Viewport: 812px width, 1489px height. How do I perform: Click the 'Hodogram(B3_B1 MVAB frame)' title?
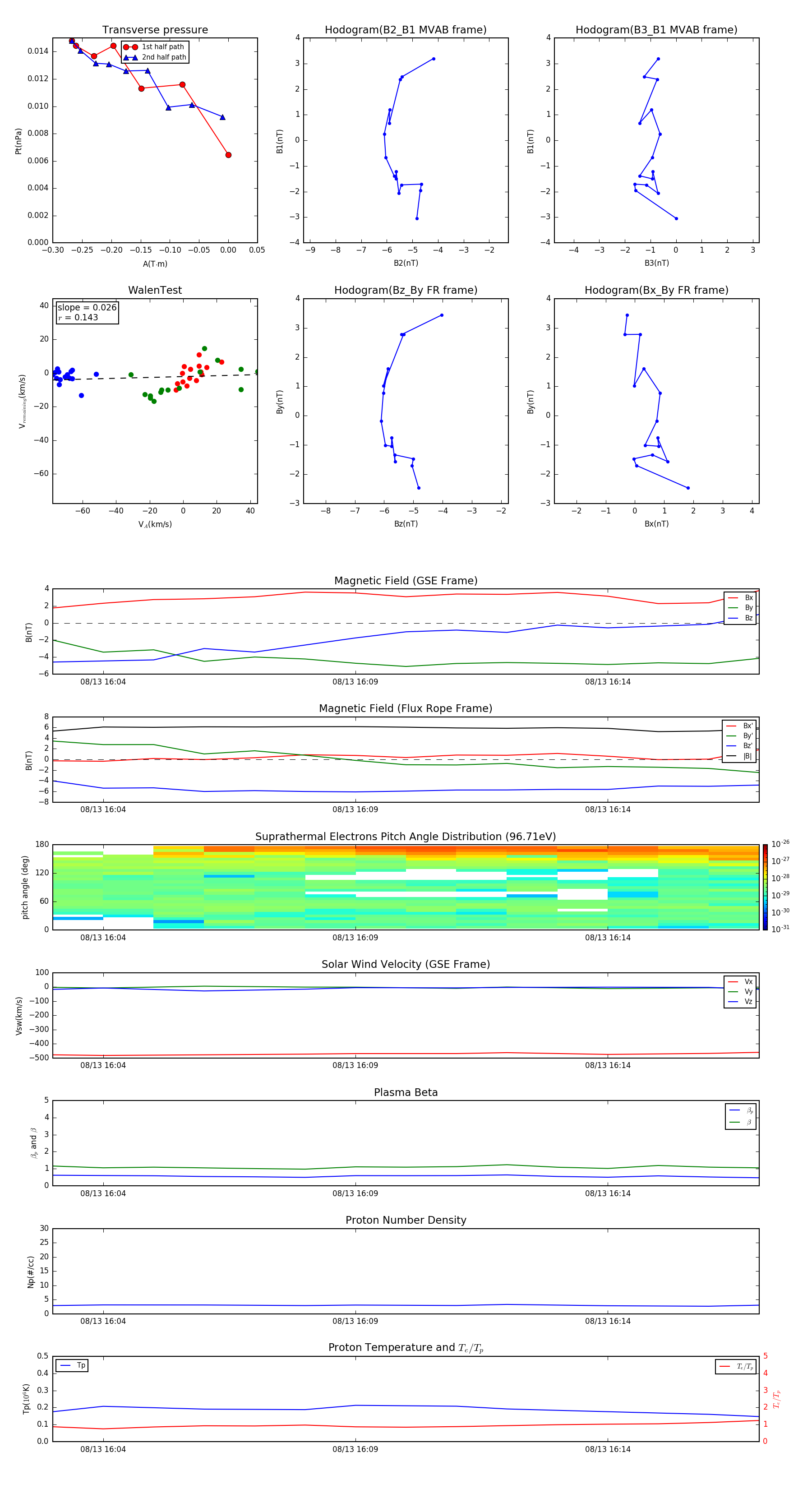656,30
